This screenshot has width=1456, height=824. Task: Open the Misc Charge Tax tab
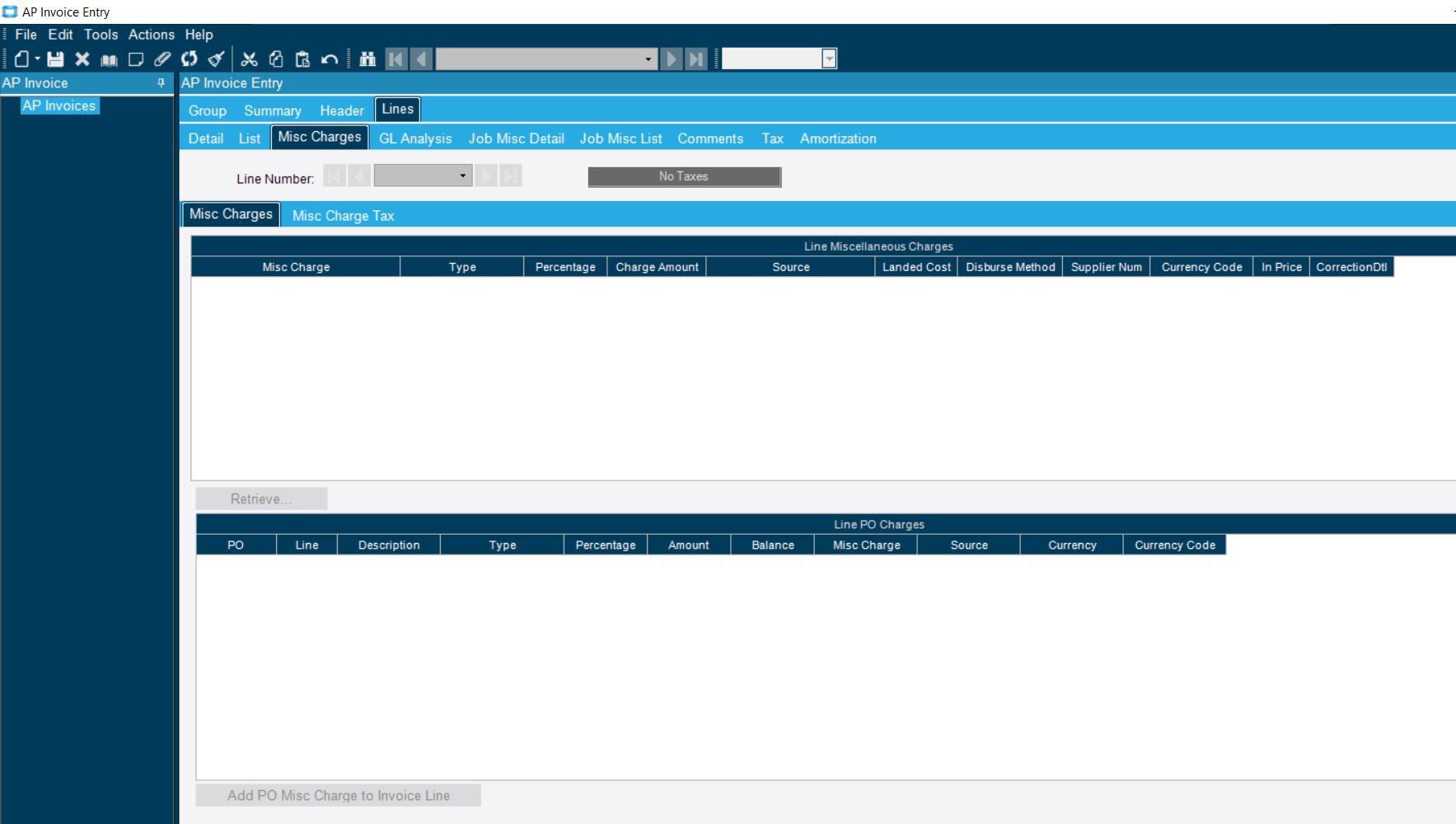coord(343,216)
